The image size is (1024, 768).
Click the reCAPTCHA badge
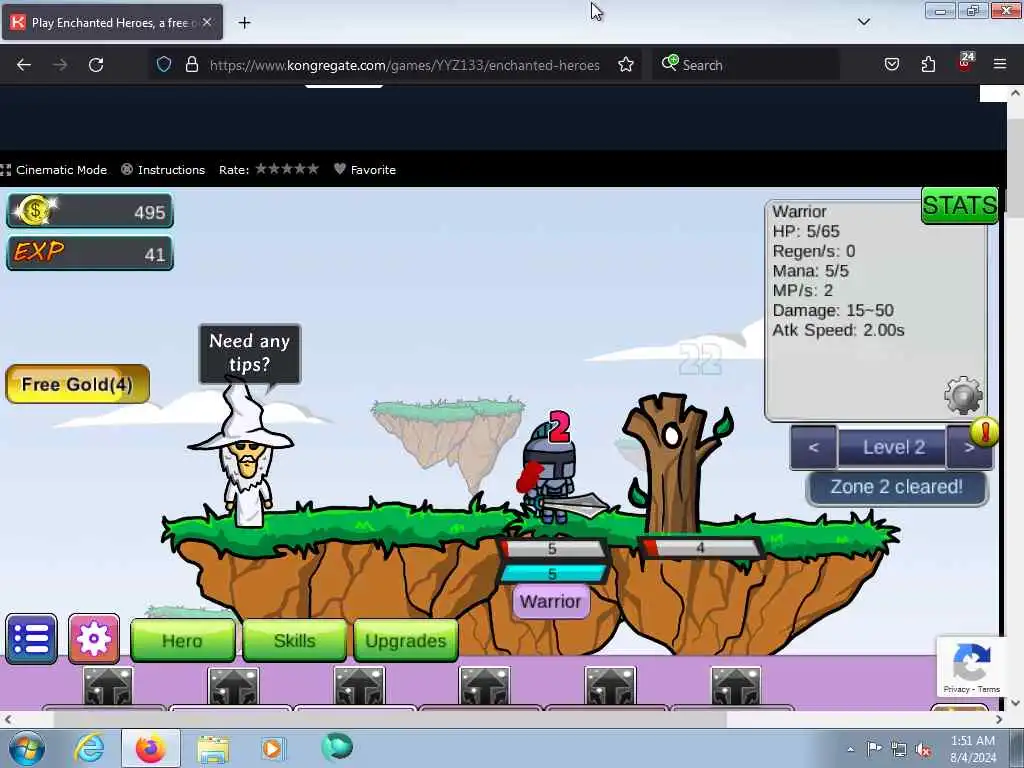point(971,667)
